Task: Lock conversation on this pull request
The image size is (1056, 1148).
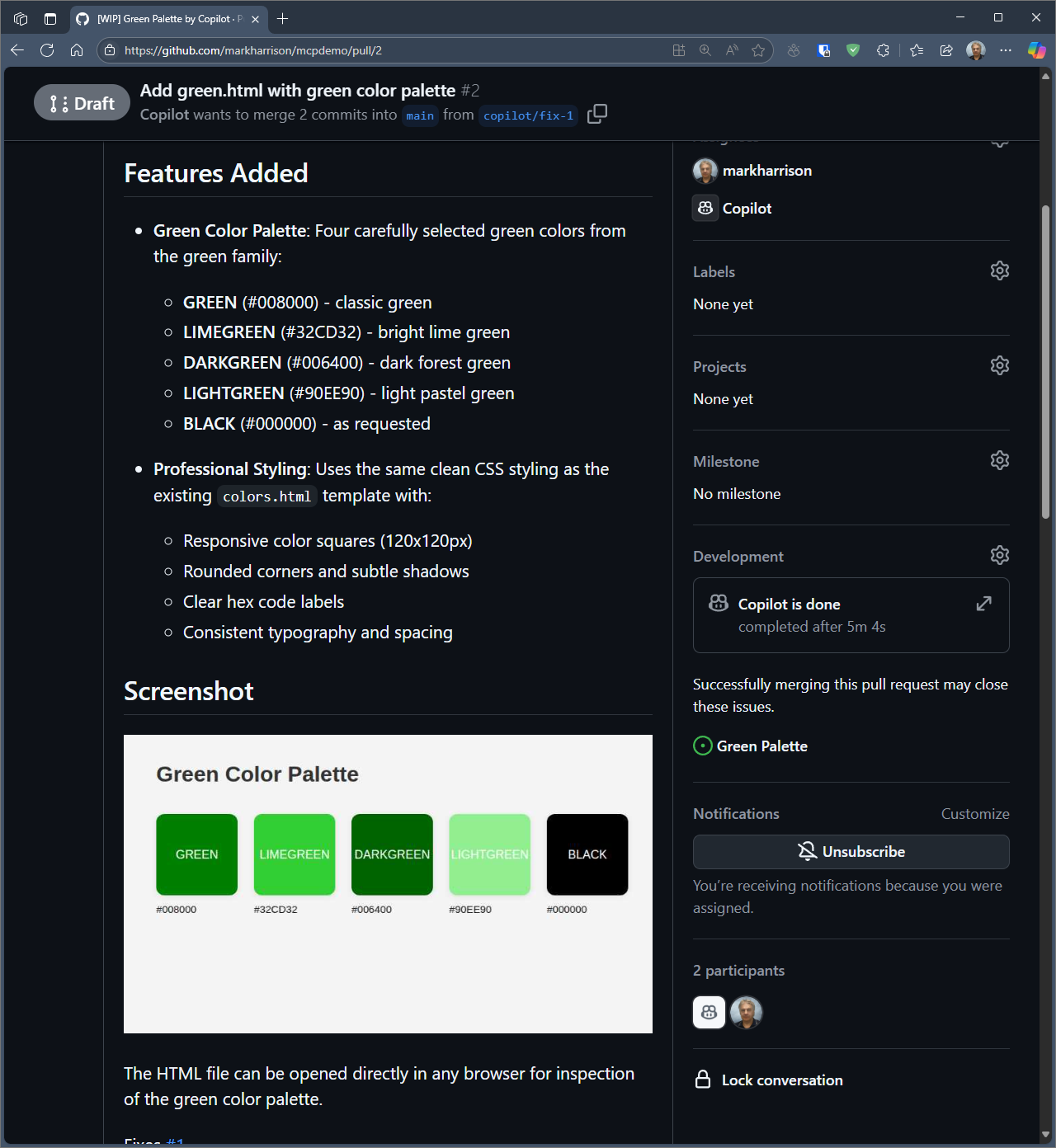Action: click(781, 1080)
